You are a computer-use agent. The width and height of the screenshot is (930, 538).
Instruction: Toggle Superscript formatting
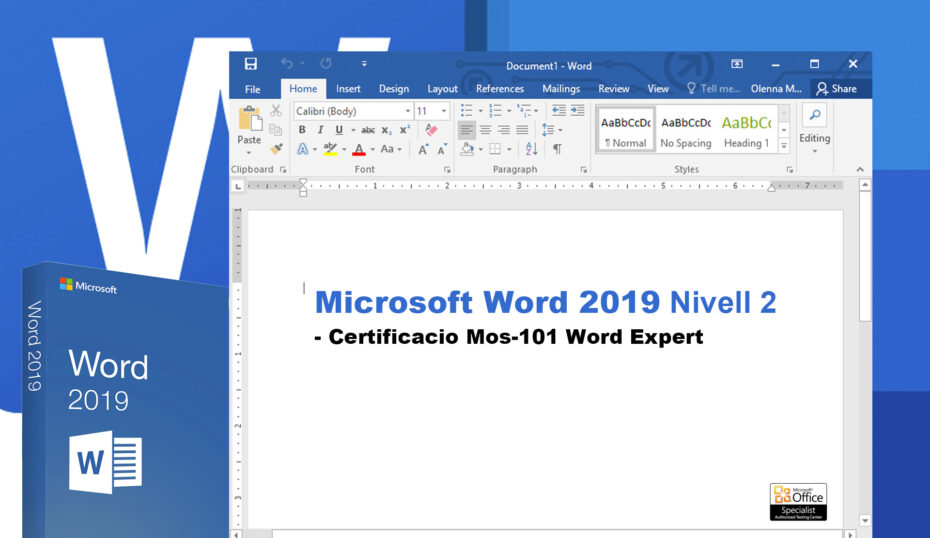(x=405, y=129)
